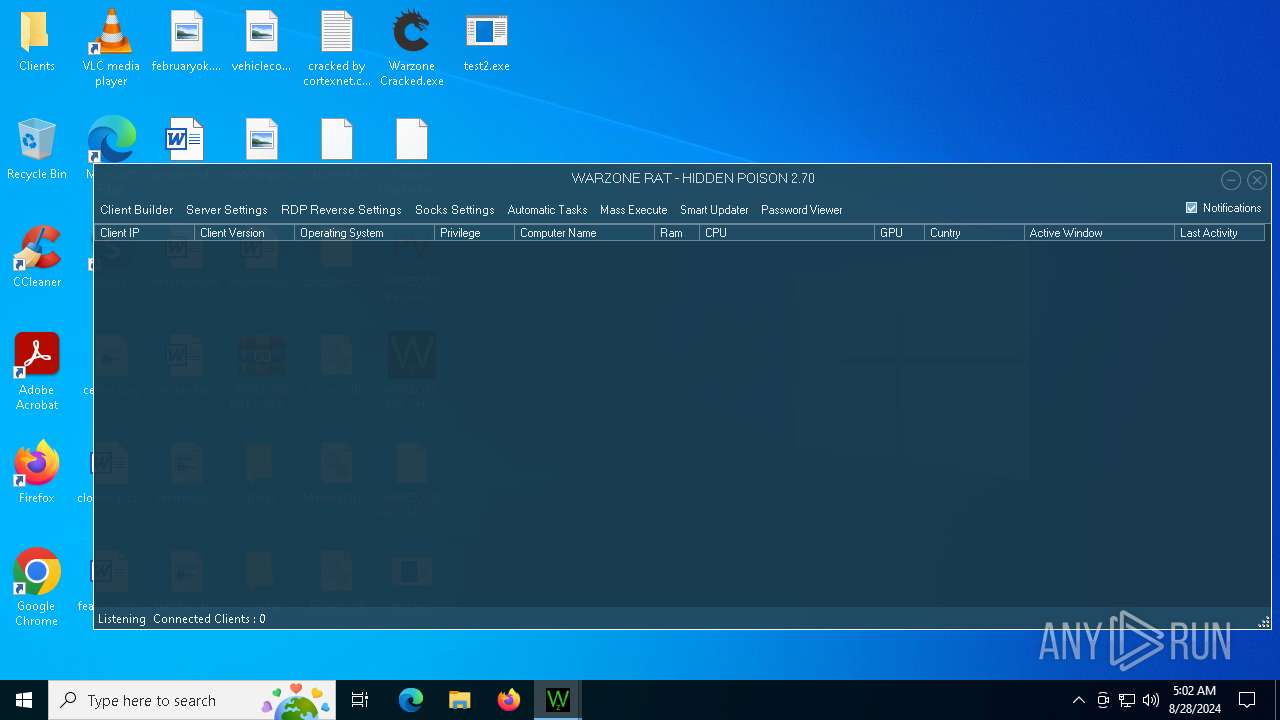Viewport: 1280px width, 720px height.
Task: Sort by GPU column header
Action: (900, 233)
